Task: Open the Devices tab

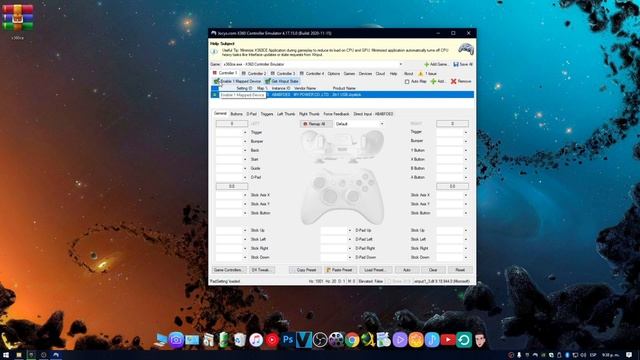Action: (x=365, y=74)
